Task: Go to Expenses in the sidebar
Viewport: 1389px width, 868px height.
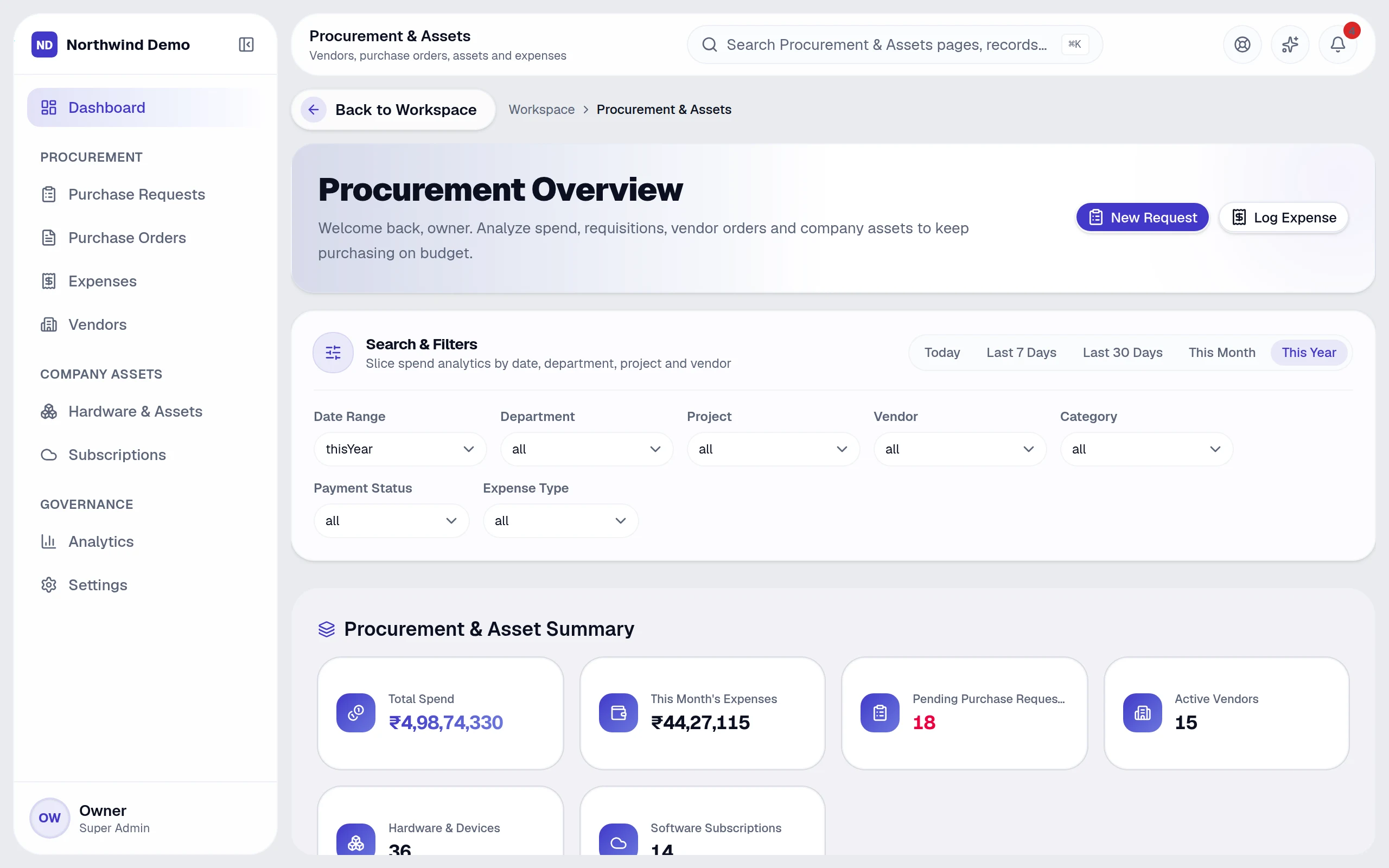Action: coord(145,282)
